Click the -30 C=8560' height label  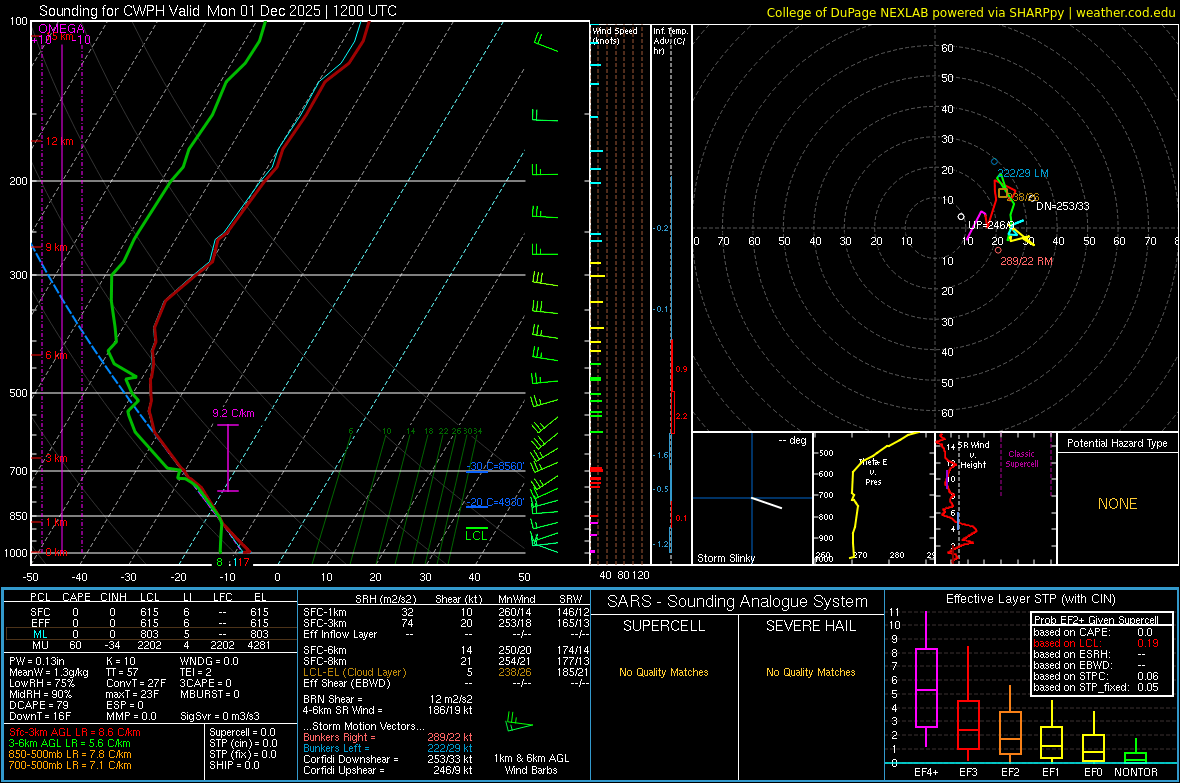pyautogui.click(x=495, y=466)
